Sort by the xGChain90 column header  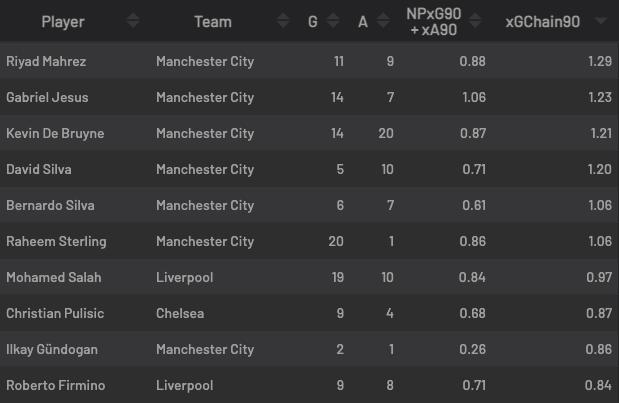coord(543,21)
